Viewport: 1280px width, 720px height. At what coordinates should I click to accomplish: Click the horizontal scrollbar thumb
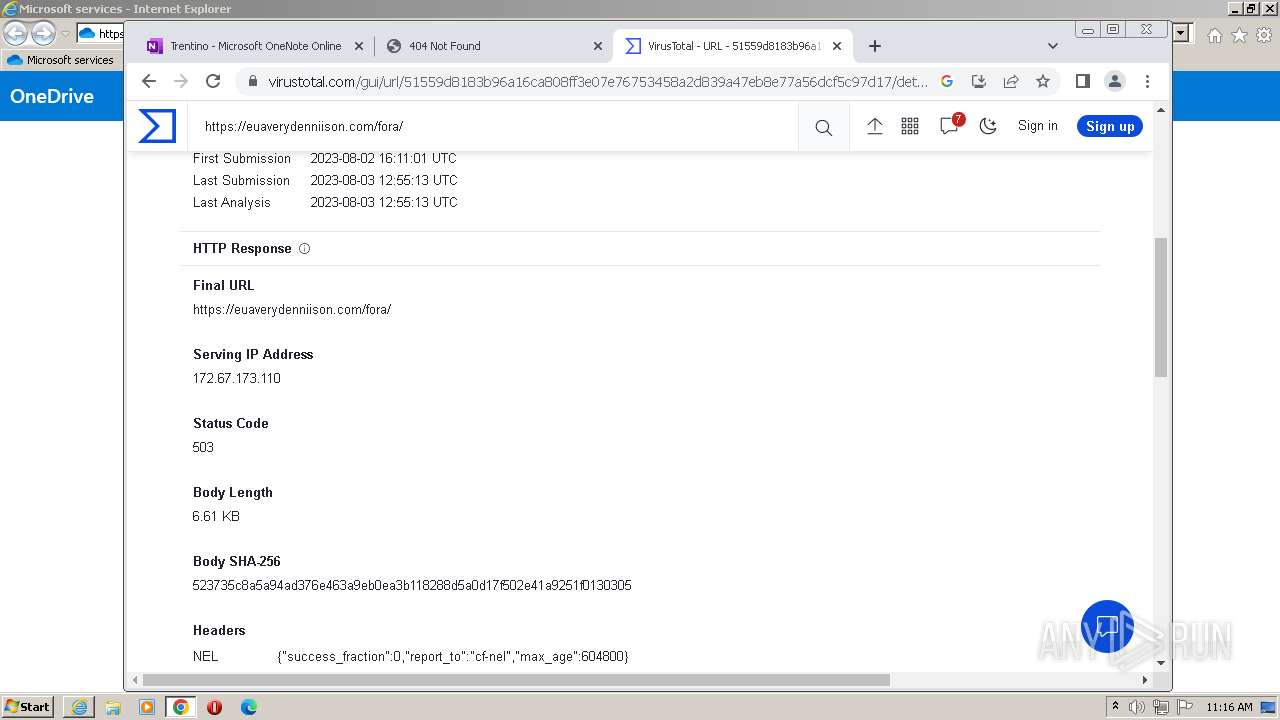coord(515,680)
